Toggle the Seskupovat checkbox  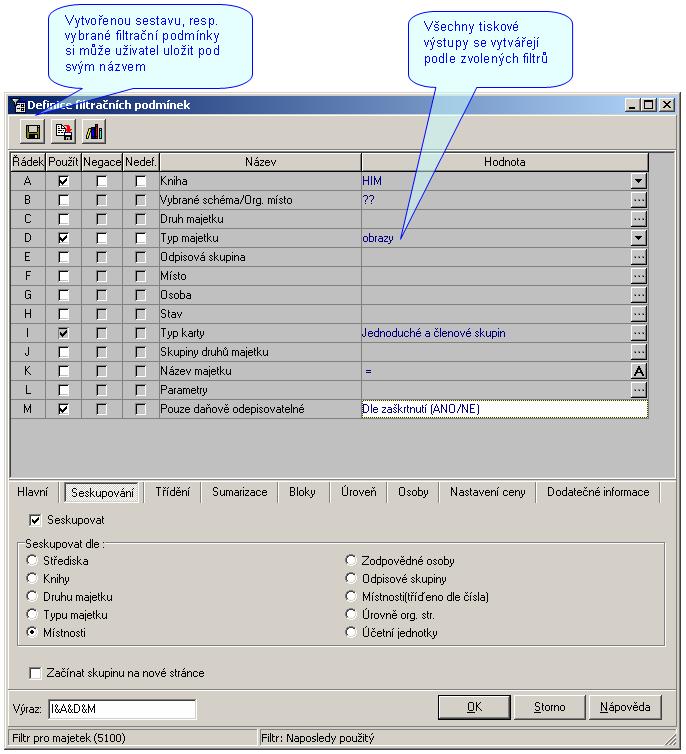pos(35,520)
